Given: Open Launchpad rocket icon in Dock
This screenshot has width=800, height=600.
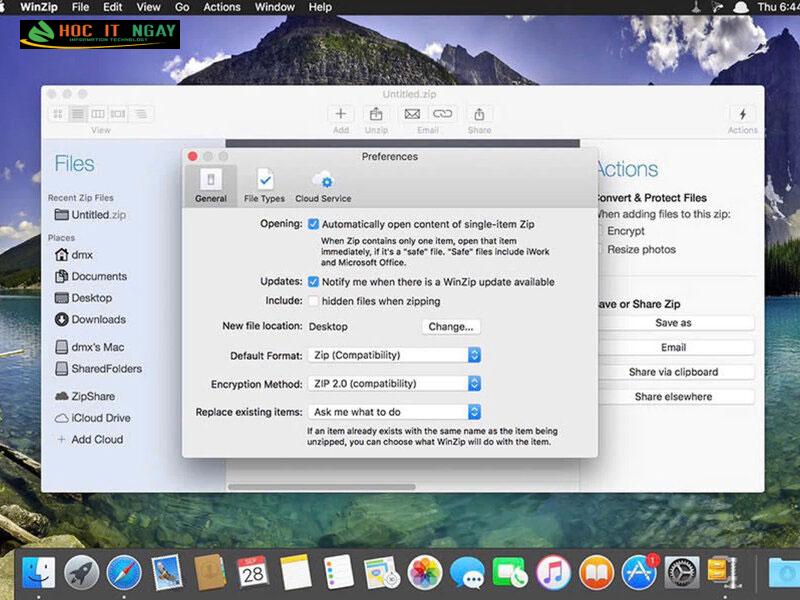Looking at the screenshot, I should coord(81,572).
